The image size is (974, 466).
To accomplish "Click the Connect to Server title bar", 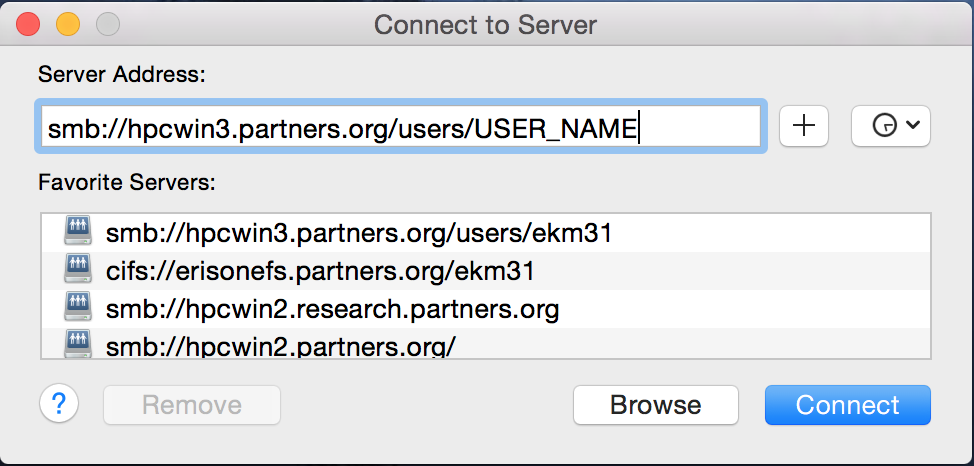I will click(486, 25).
